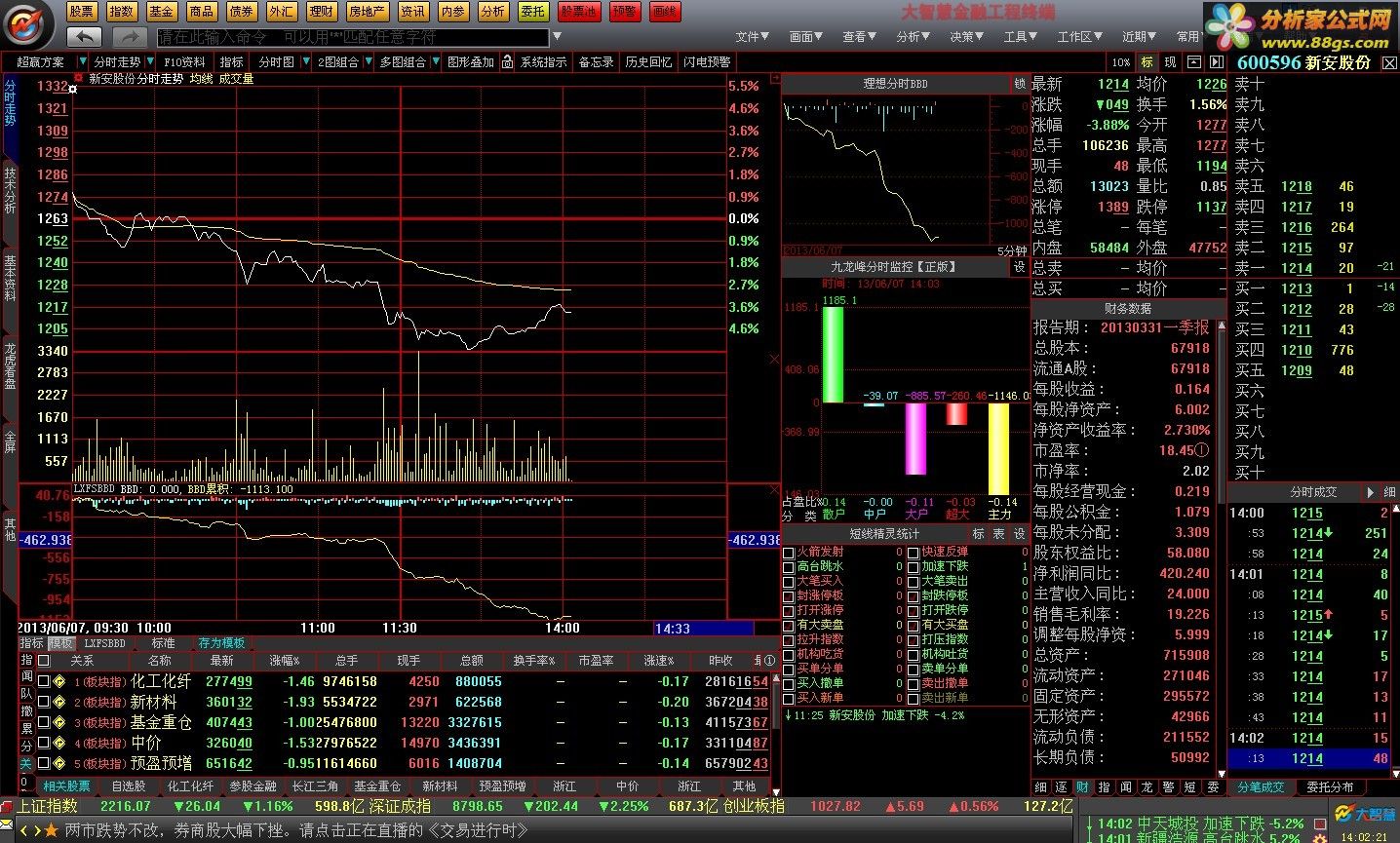Click the 锁 lock button on 理想分时BBD panel

point(1020,84)
